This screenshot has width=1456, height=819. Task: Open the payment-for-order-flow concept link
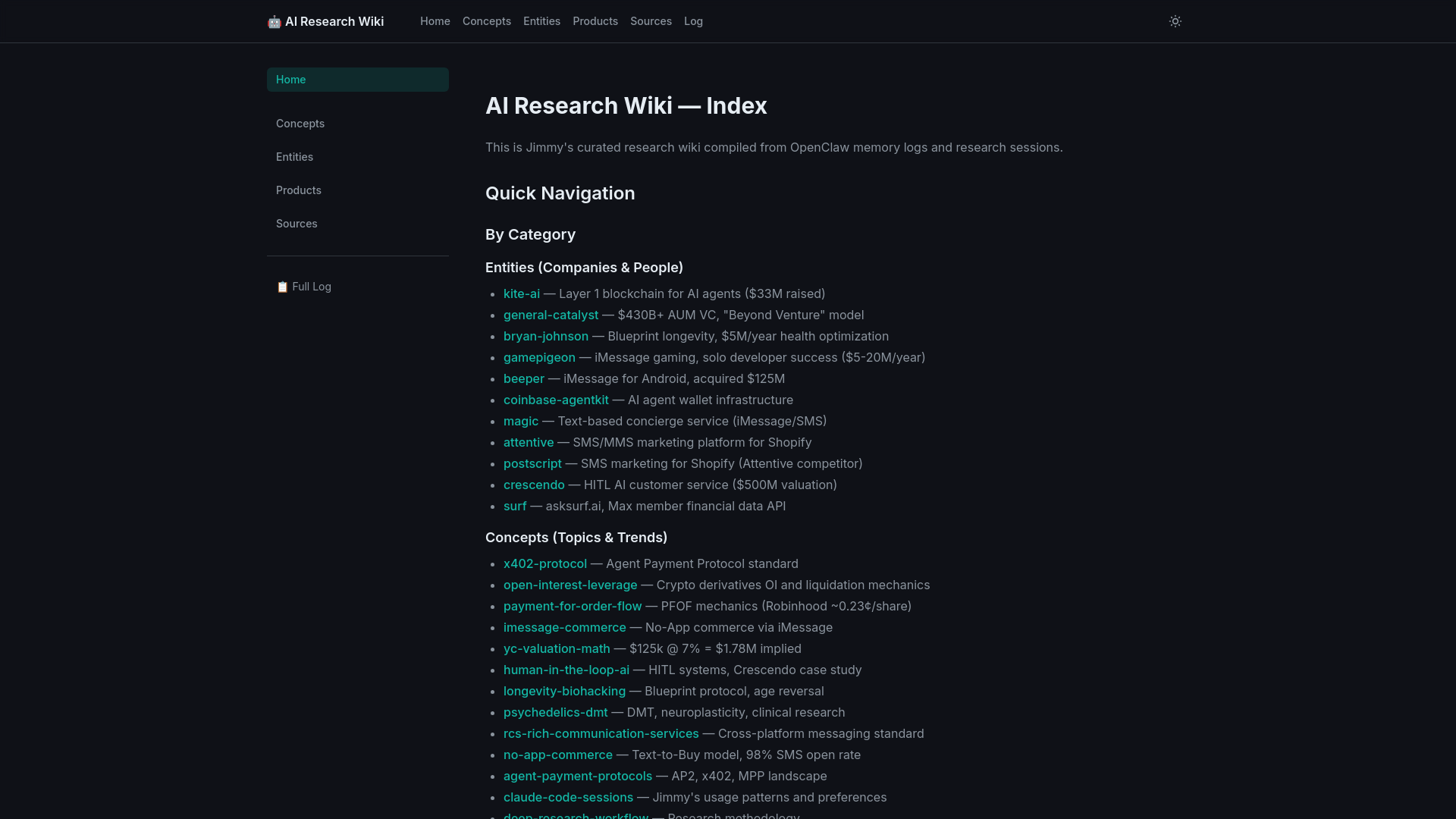pos(573,606)
